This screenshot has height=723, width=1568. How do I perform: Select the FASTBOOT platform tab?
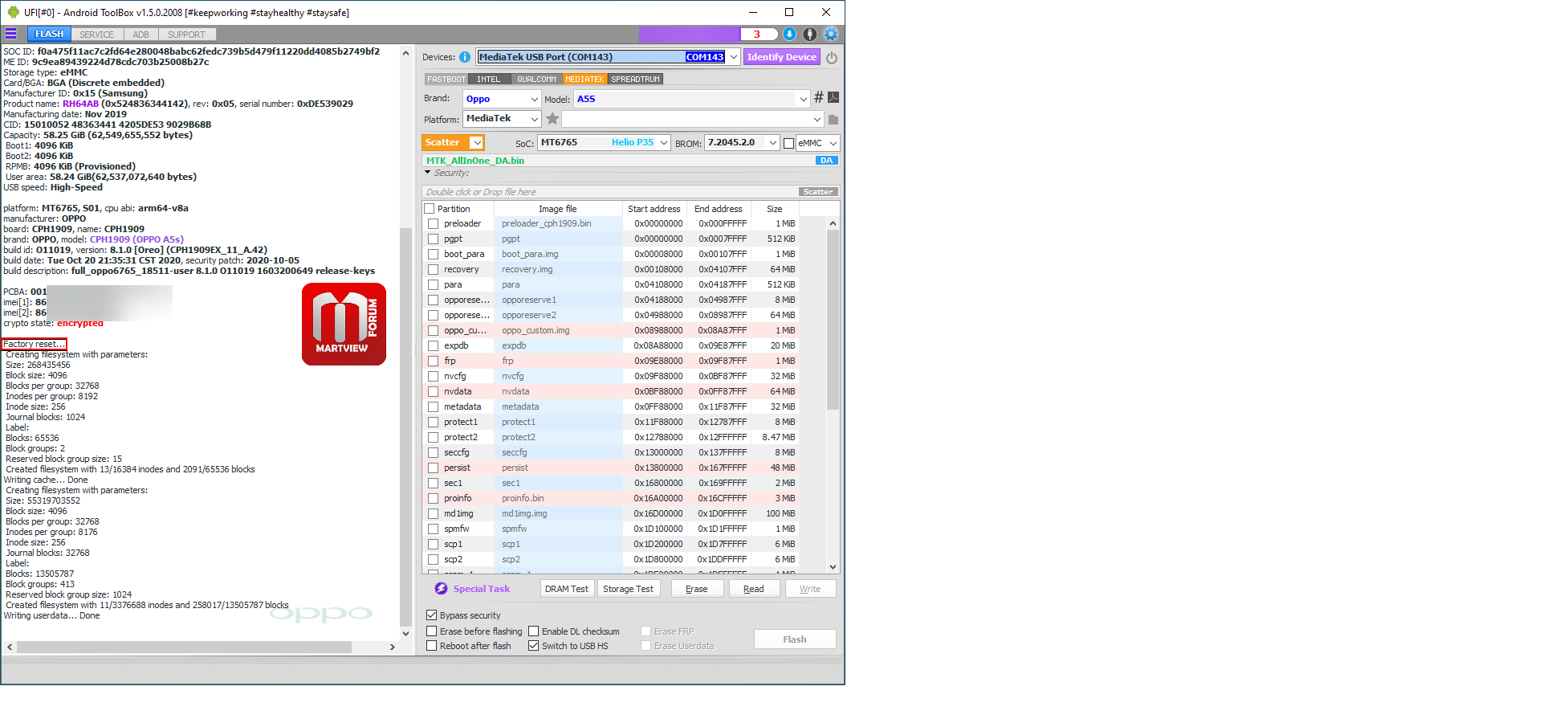click(446, 80)
